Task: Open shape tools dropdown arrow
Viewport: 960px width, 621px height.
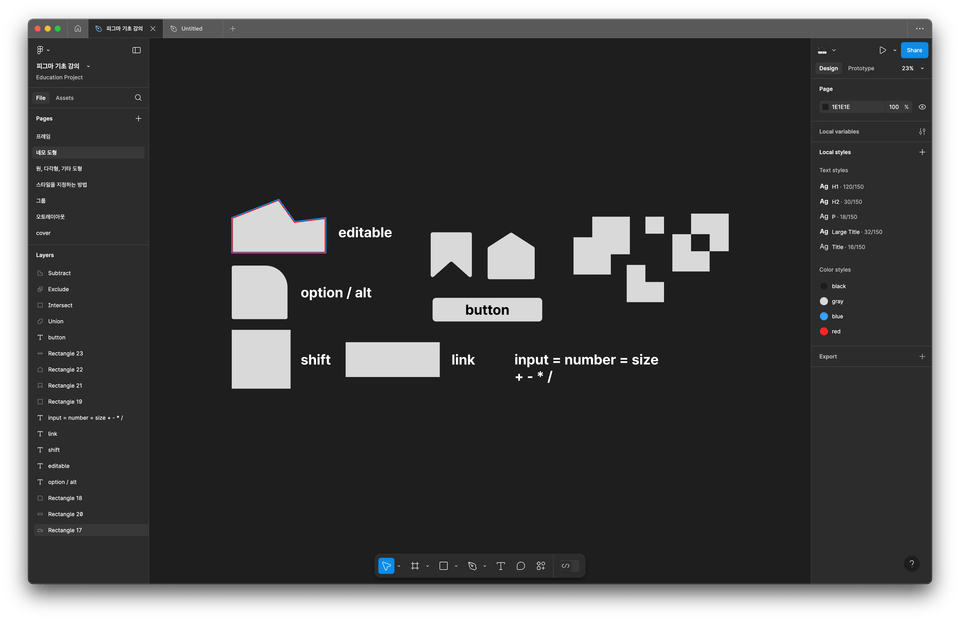Action: [456, 566]
